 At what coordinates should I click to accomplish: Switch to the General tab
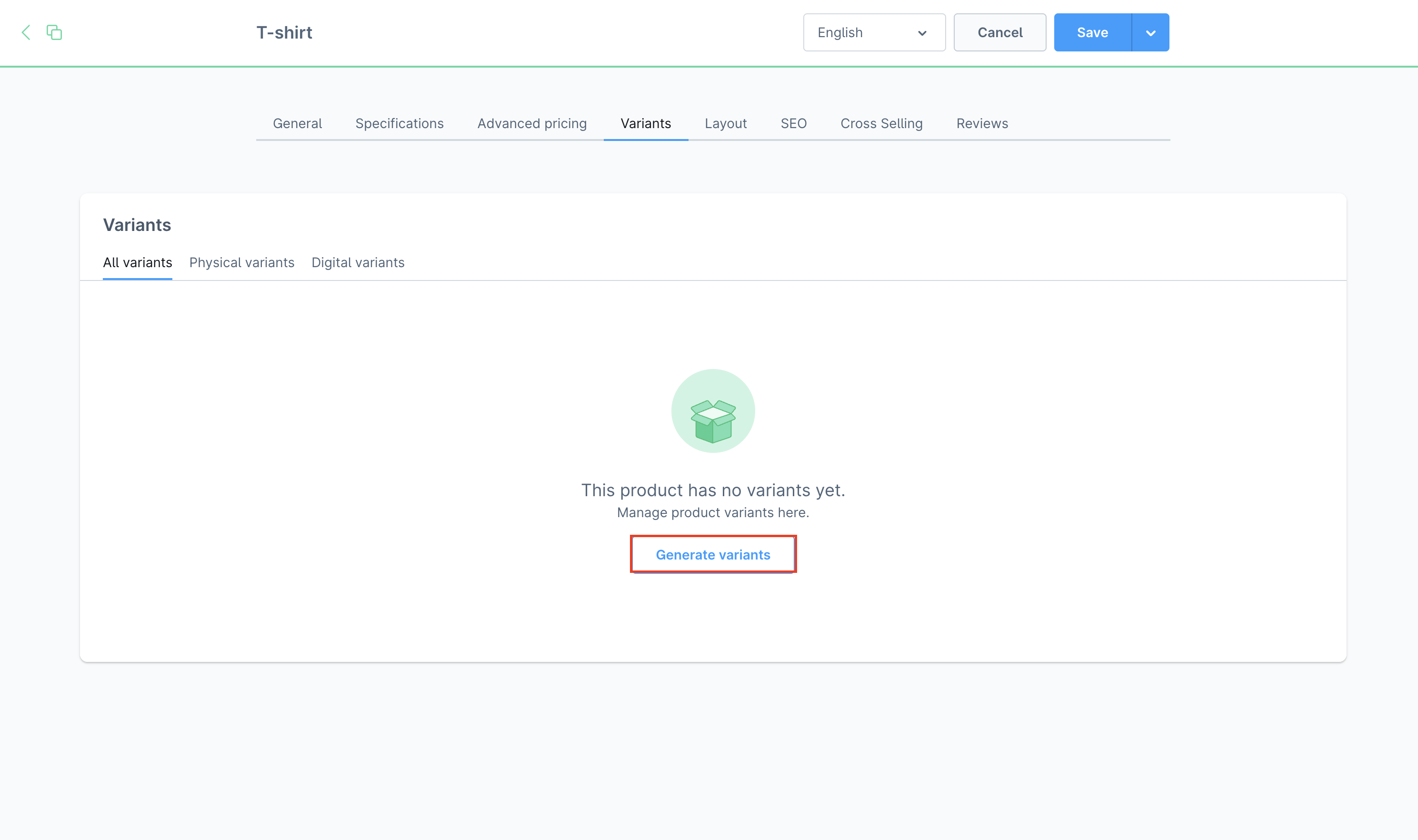[297, 123]
